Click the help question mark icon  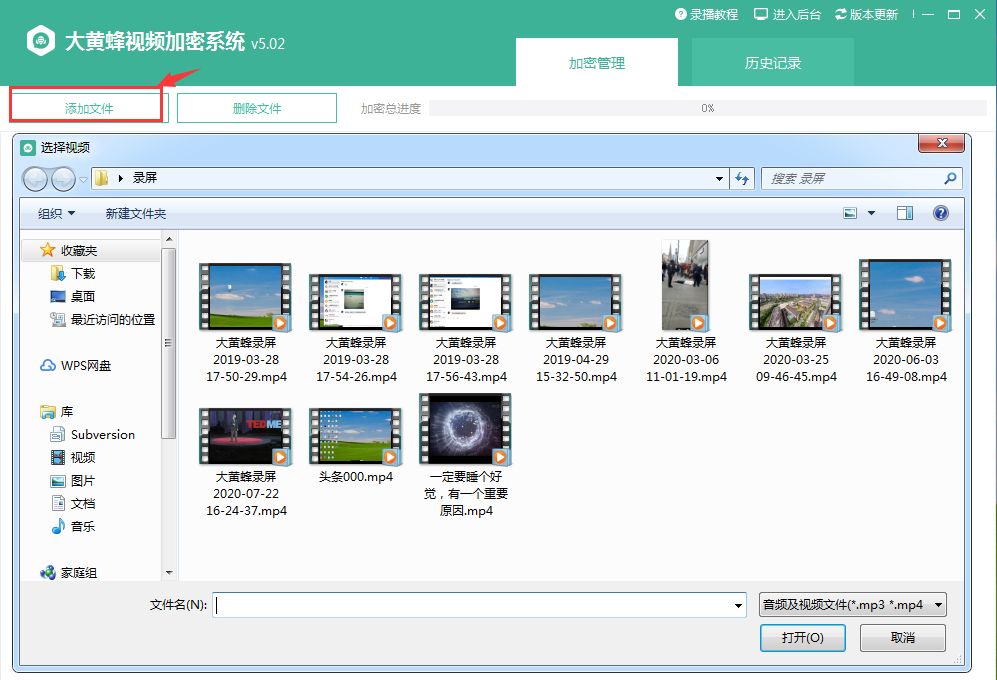coord(940,213)
